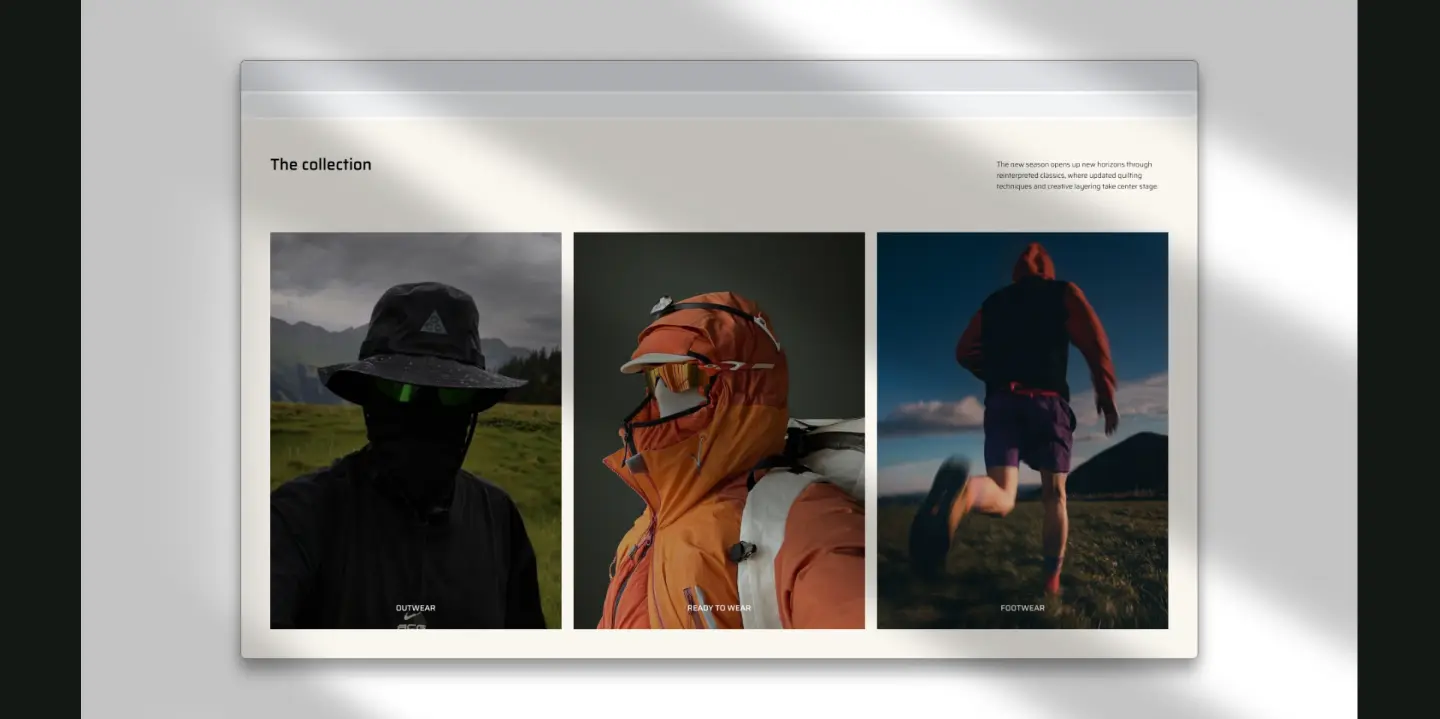
Task: Click the browser toolbar strip below title bar
Action: [x=719, y=105]
